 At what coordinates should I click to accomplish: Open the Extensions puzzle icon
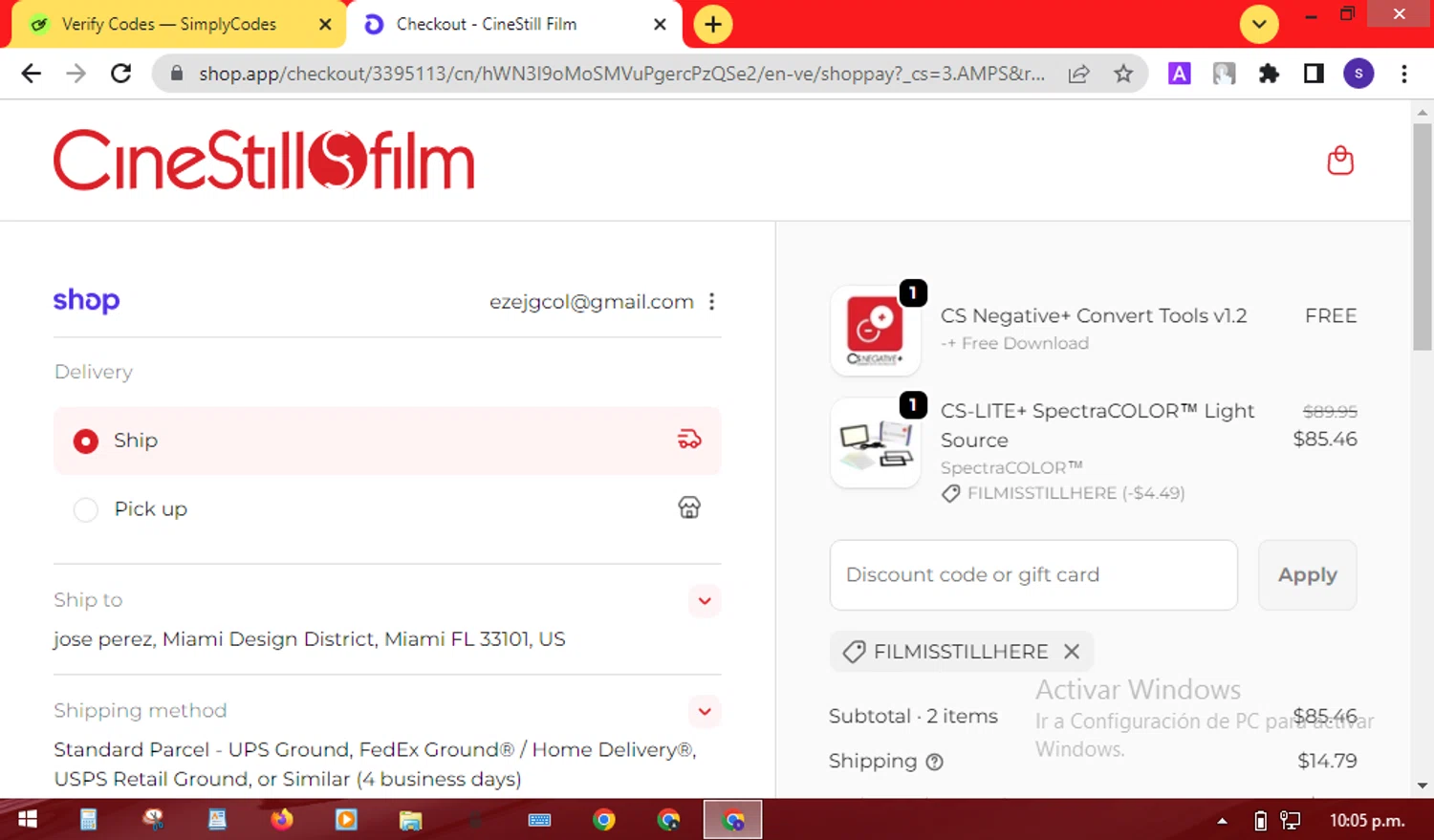[x=1269, y=74]
